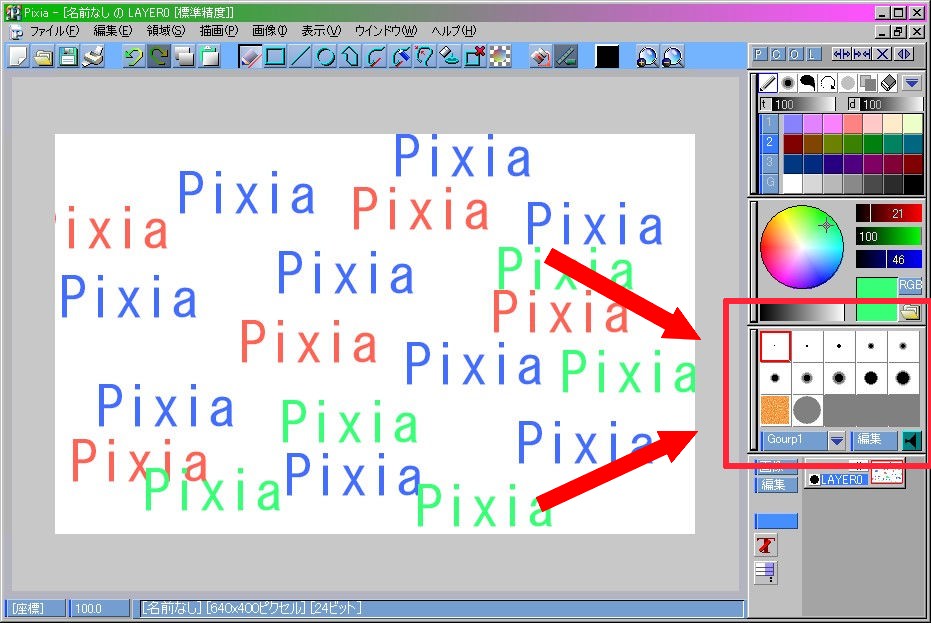Open the ヘルプ(H) menu

coord(454,31)
